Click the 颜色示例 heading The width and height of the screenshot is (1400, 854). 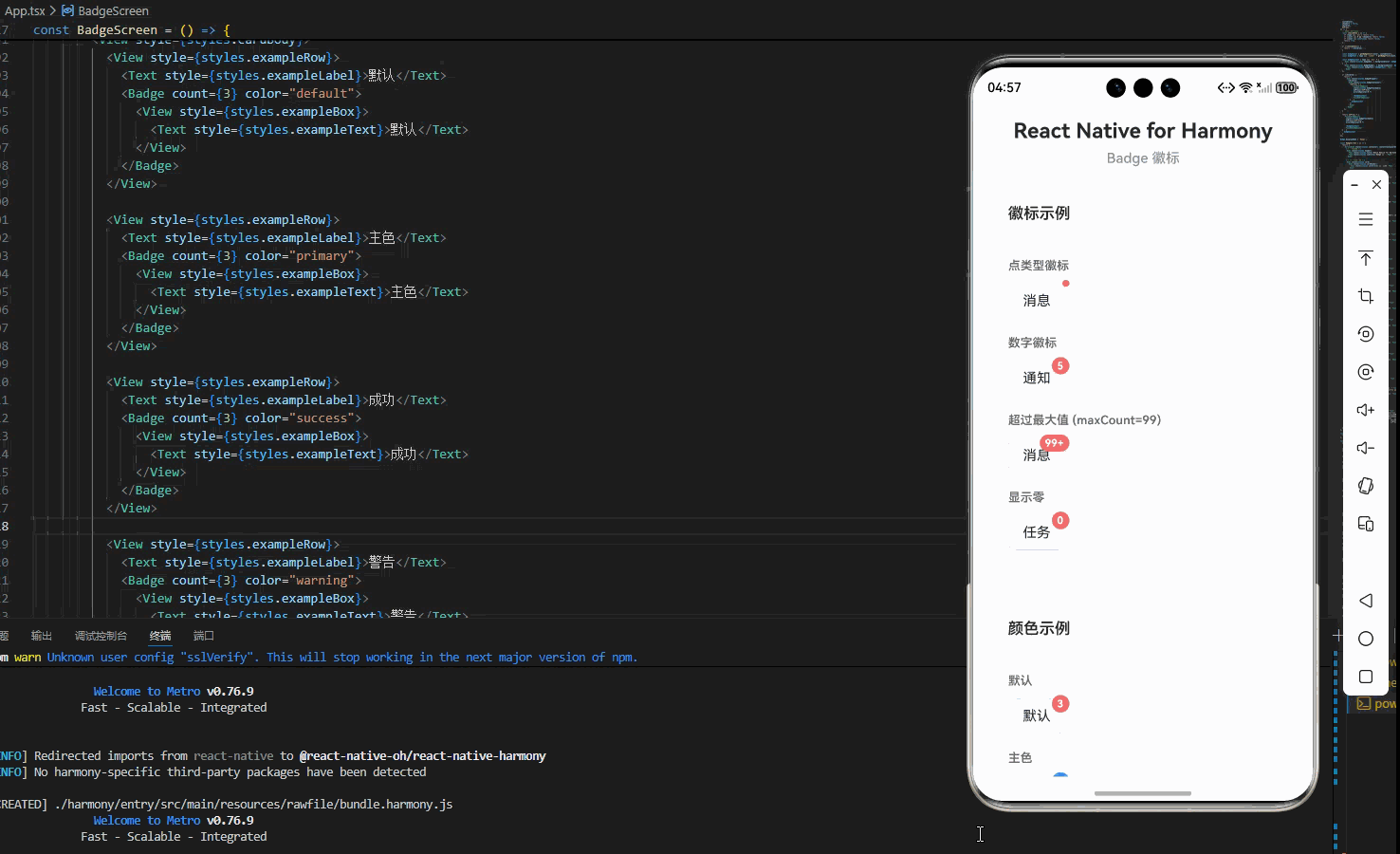pyautogui.click(x=1039, y=628)
